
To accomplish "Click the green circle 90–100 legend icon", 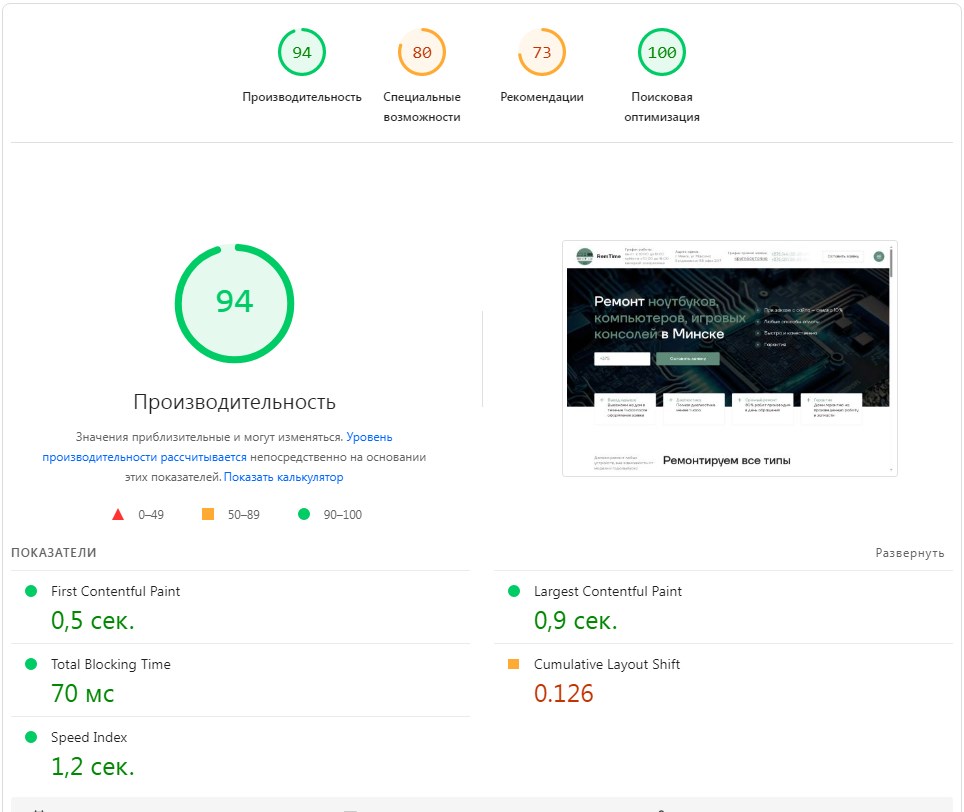I will (302, 514).
